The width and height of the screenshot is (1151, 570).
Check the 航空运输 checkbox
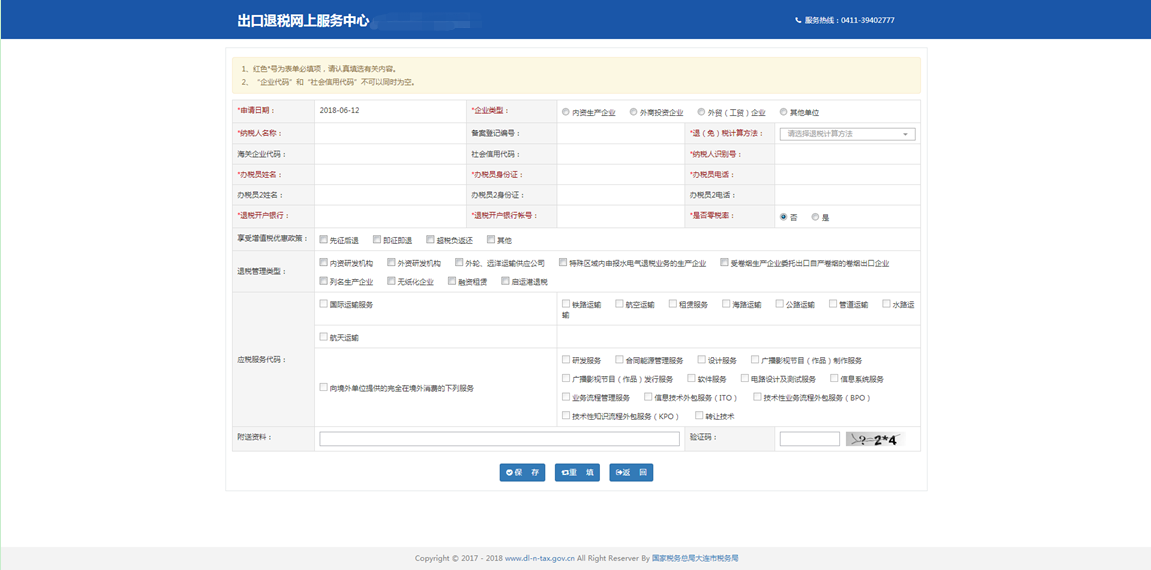pyautogui.click(x=620, y=304)
